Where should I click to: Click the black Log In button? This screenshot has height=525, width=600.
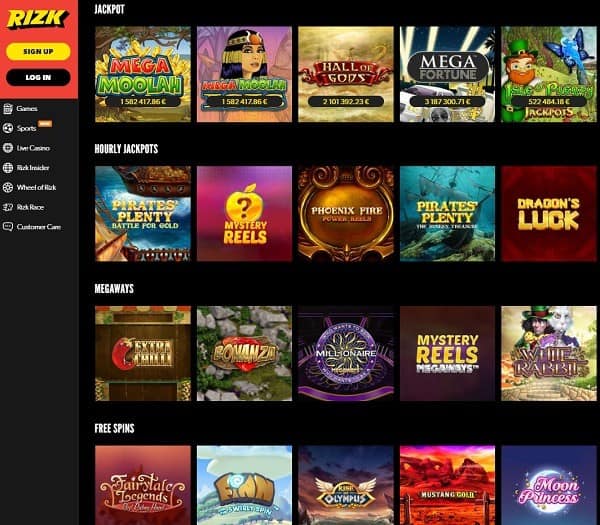click(38, 77)
